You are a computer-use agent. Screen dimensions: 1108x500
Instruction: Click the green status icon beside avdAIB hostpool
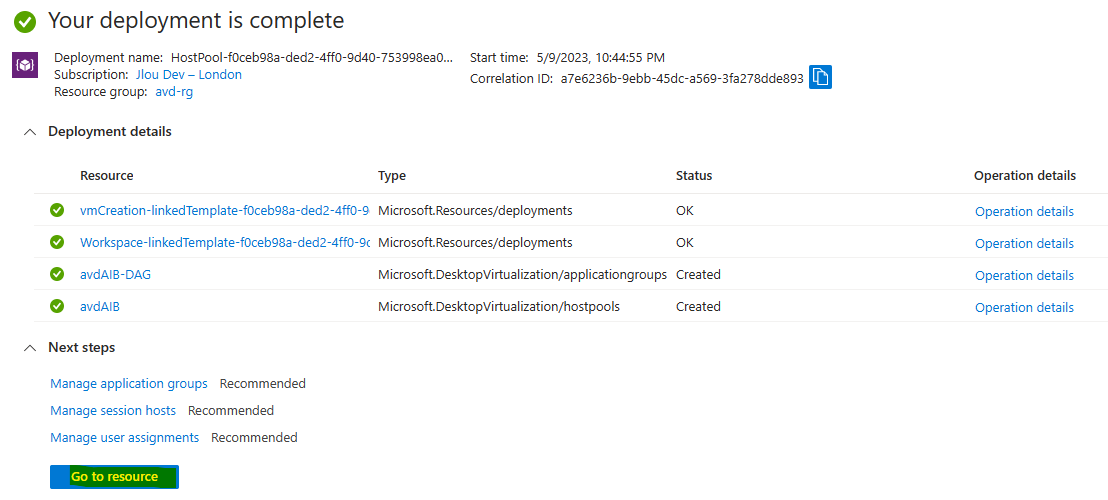click(57, 306)
